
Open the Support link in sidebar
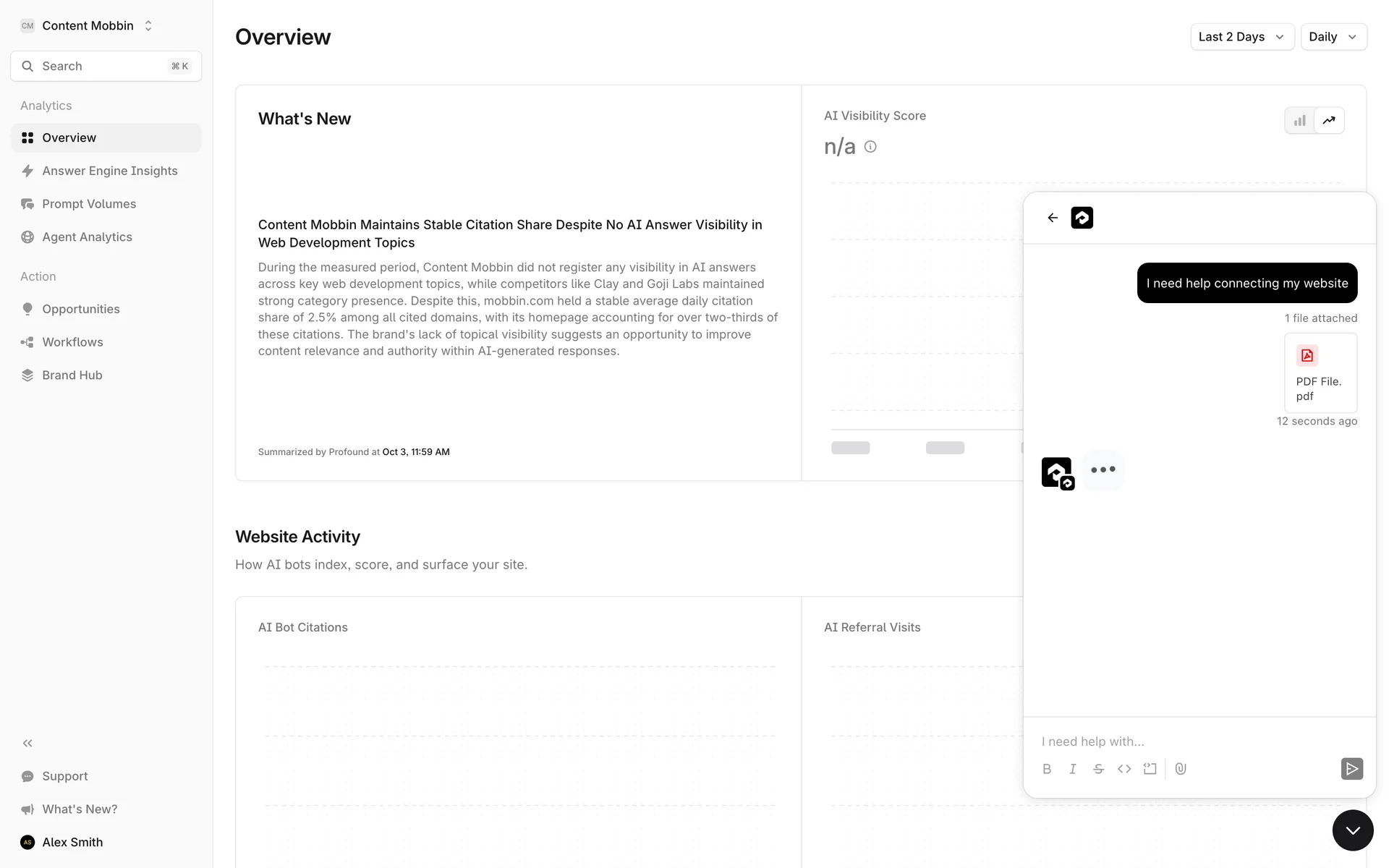(64, 776)
